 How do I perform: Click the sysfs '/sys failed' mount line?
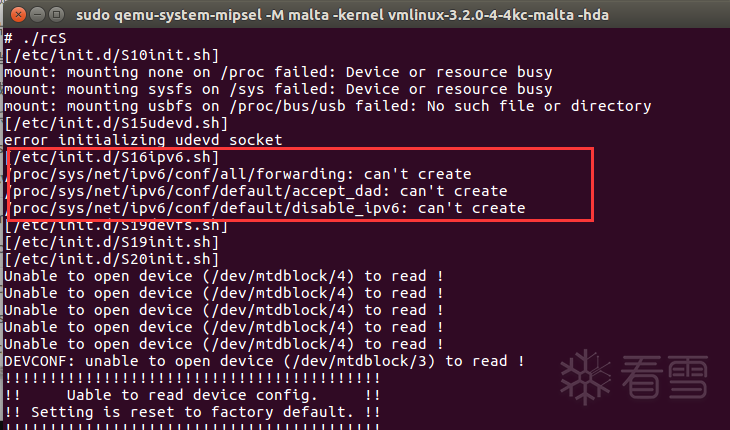(x=278, y=89)
